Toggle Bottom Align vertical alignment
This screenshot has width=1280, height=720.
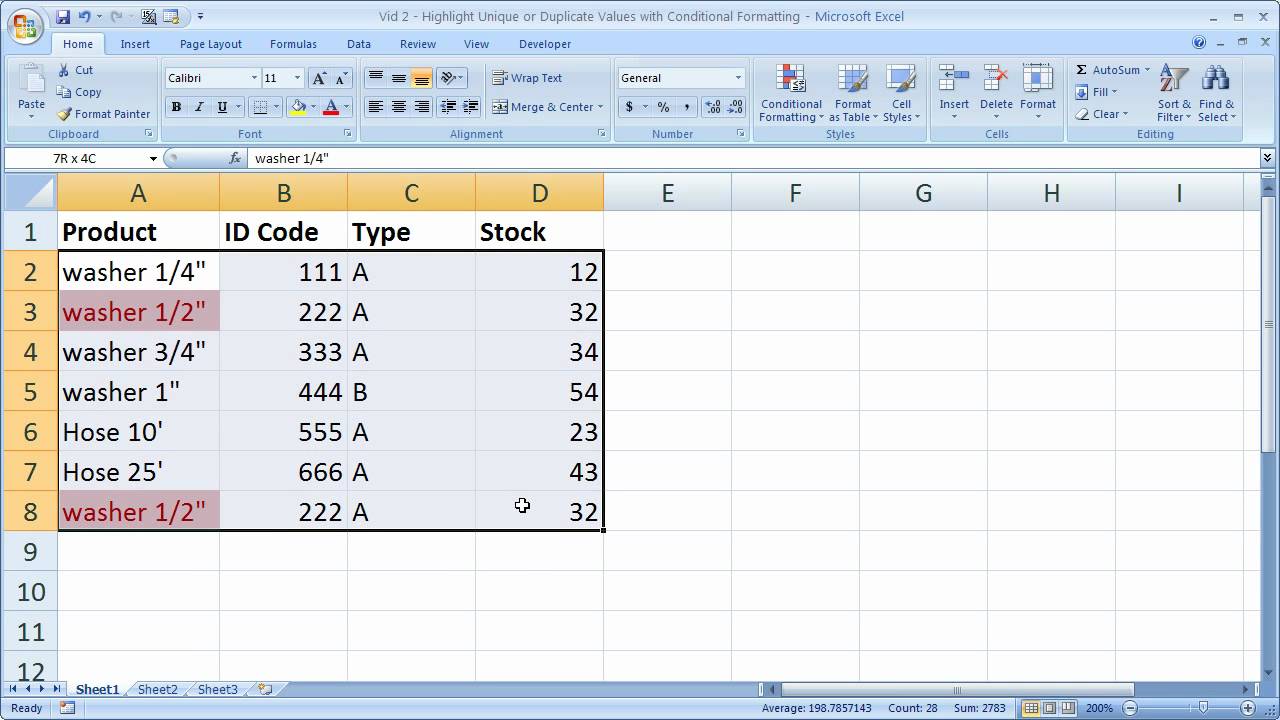coord(422,78)
